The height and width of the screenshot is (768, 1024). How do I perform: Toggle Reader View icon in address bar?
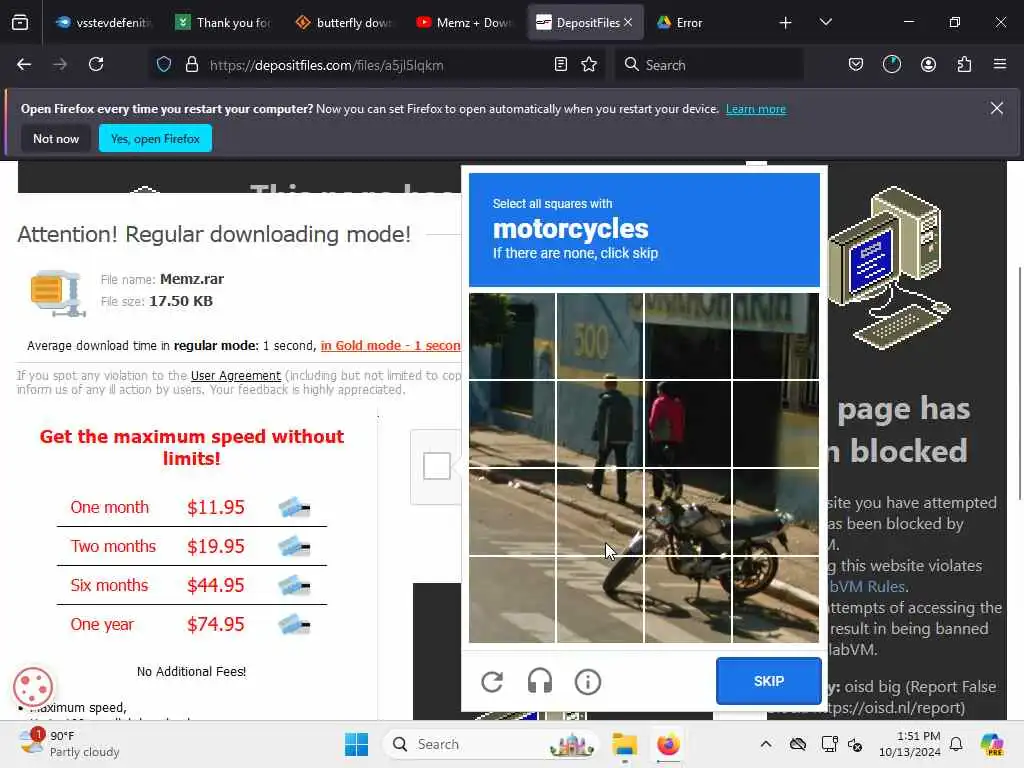coord(560,65)
